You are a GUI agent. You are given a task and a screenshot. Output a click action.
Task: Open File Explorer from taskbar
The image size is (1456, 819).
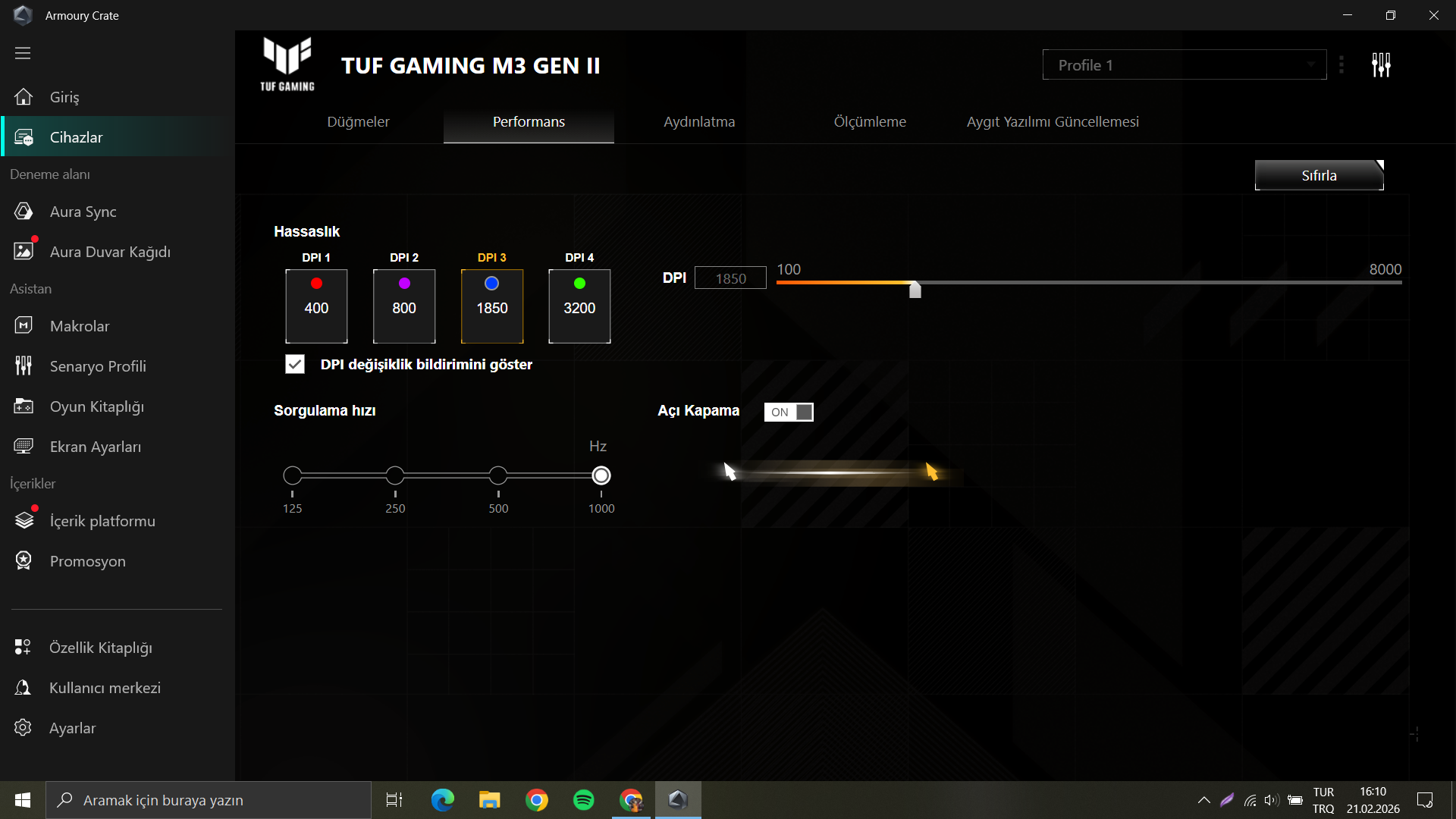(490, 800)
